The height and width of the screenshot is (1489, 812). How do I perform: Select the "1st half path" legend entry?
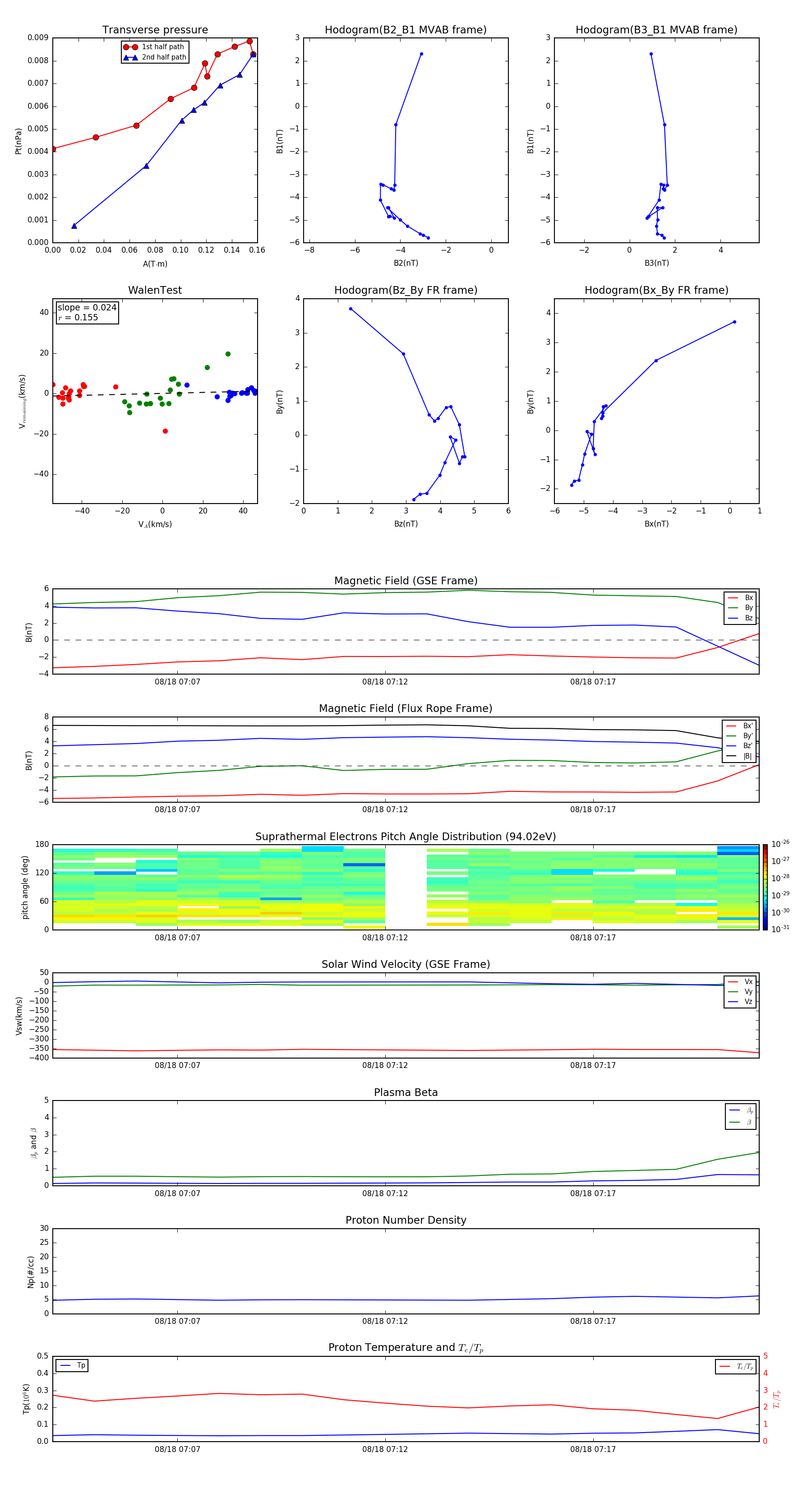(154, 47)
